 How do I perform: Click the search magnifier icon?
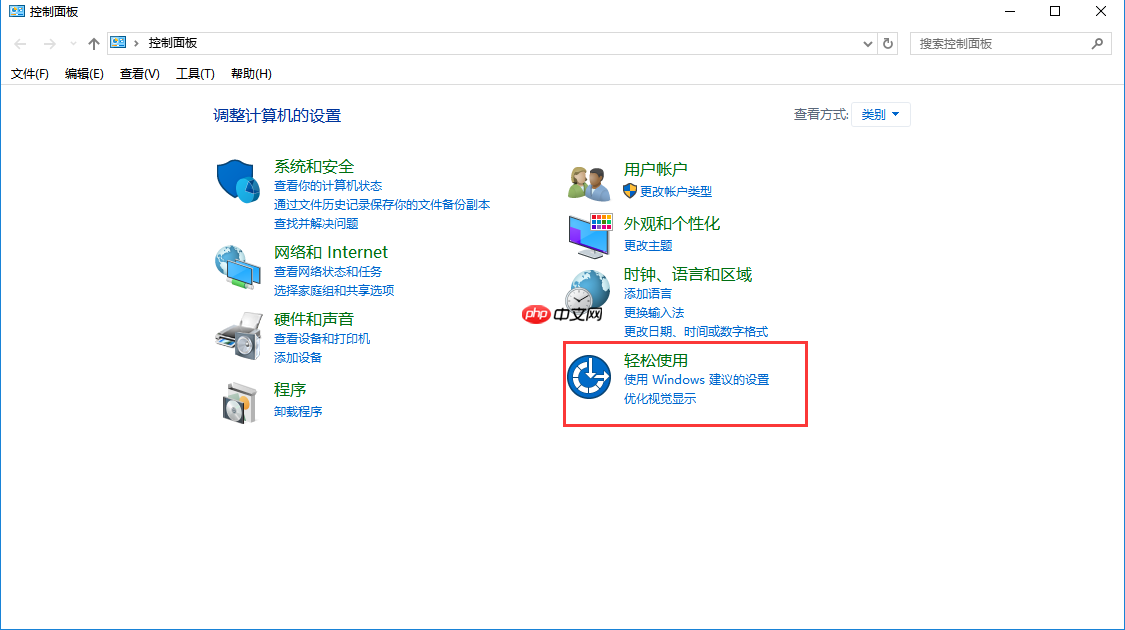1098,43
